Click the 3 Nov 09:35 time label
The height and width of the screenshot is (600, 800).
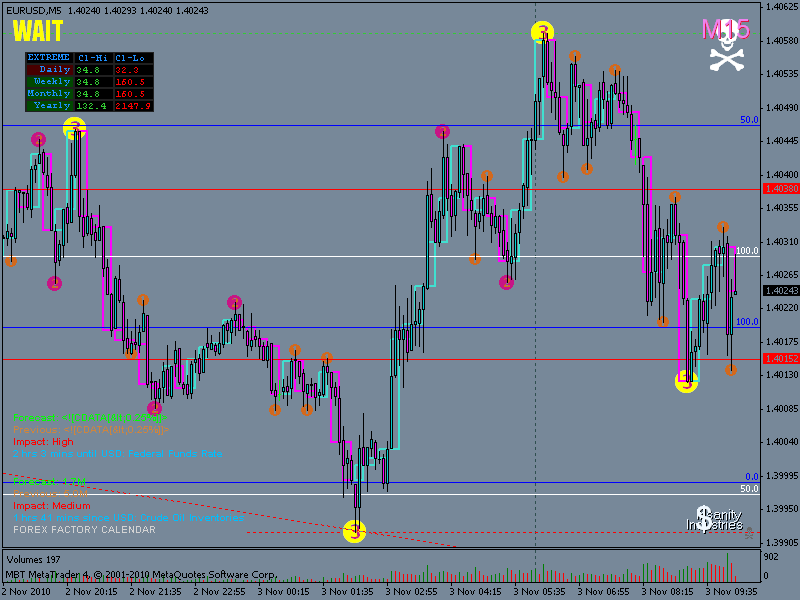732,591
